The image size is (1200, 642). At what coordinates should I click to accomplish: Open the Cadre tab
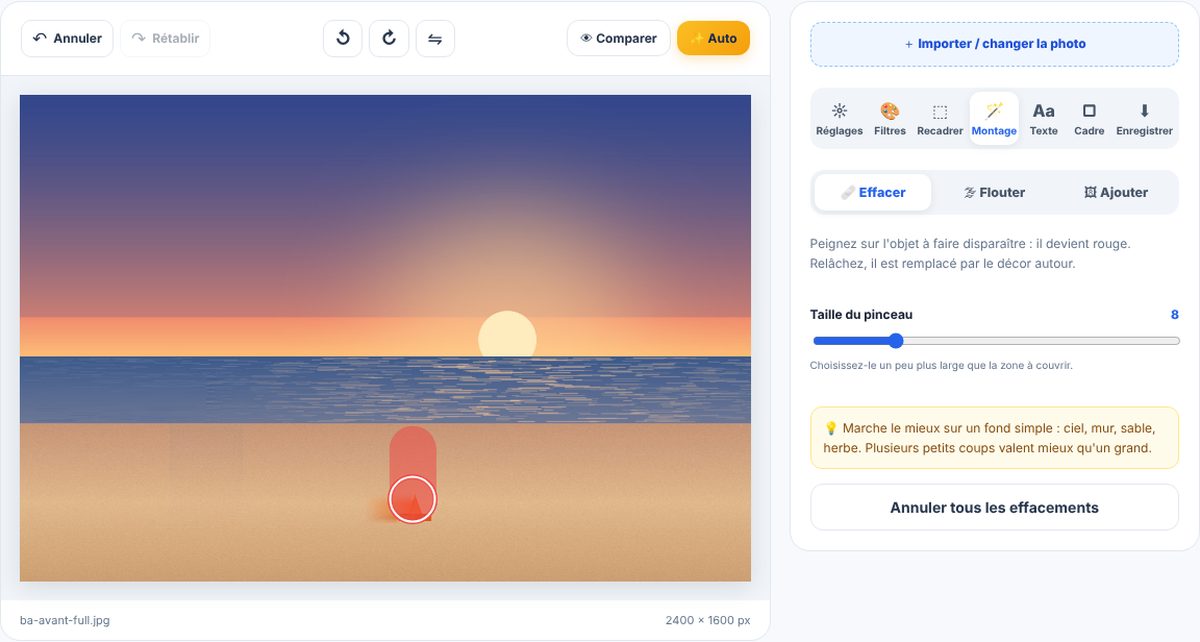click(1089, 119)
